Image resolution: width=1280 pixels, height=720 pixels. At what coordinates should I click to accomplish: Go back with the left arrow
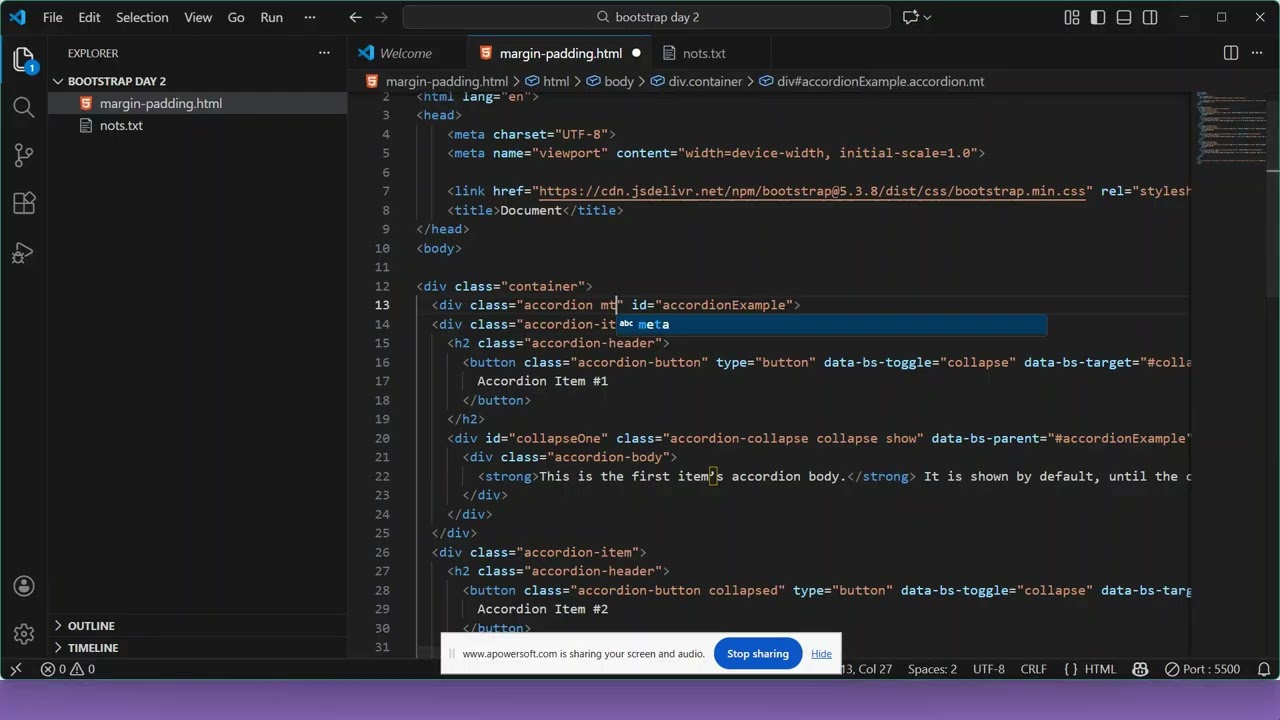(x=356, y=17)
